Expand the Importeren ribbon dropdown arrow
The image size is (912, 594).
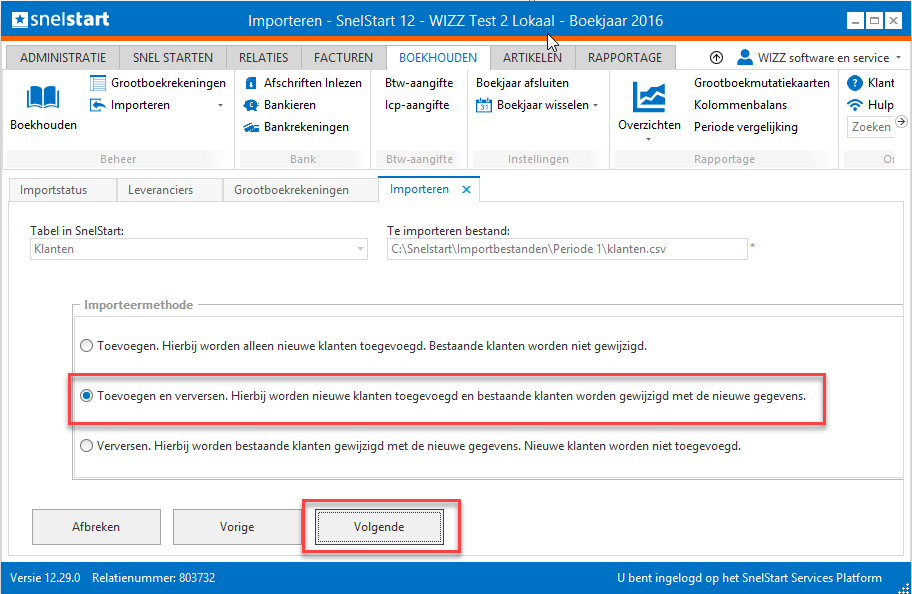[x=220, y=106]
